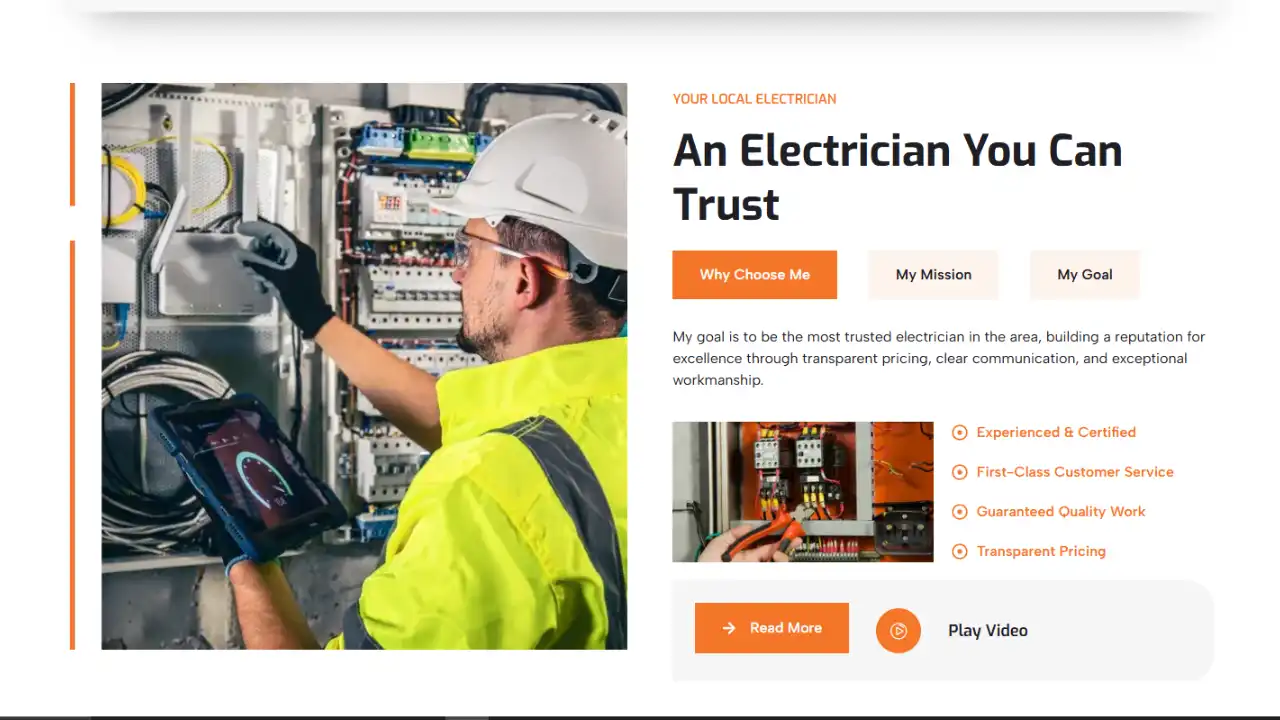Click the bullet icon beside Transparent Pricing
The height and width of the screenshot is (720, 1280).
pyautogui.click(x=960, y=551)
